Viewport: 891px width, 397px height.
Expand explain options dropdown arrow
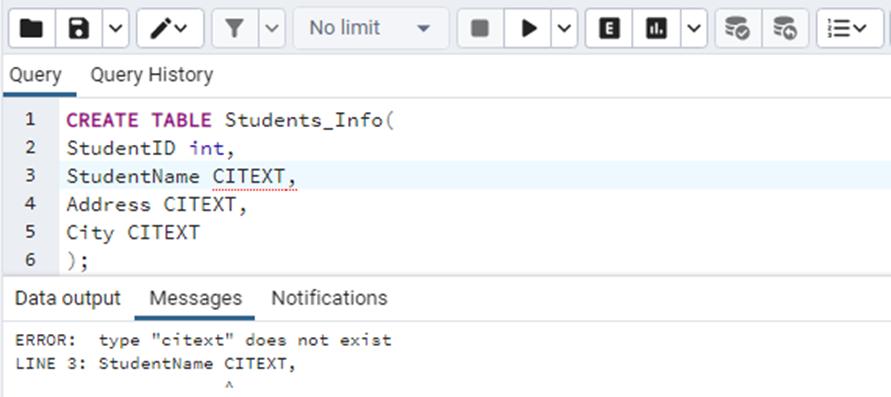point(693,28)
